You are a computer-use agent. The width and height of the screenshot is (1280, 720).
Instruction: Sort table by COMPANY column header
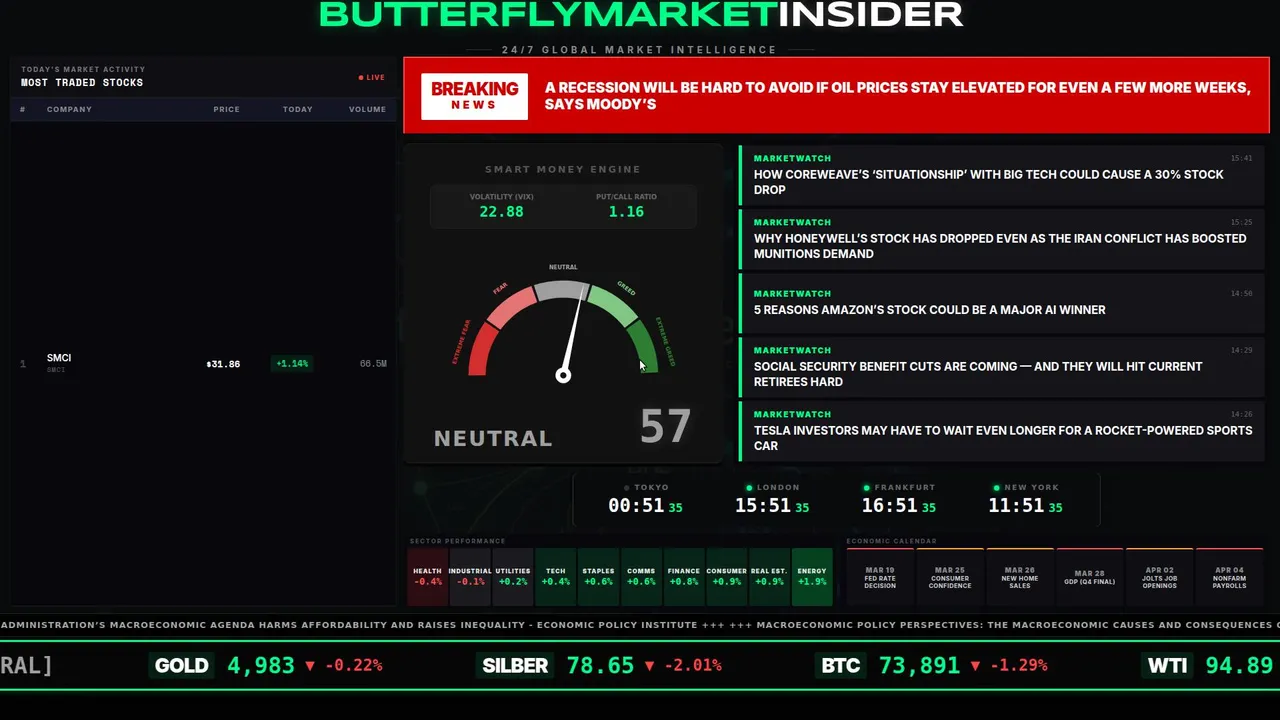(x=69, y=109)
